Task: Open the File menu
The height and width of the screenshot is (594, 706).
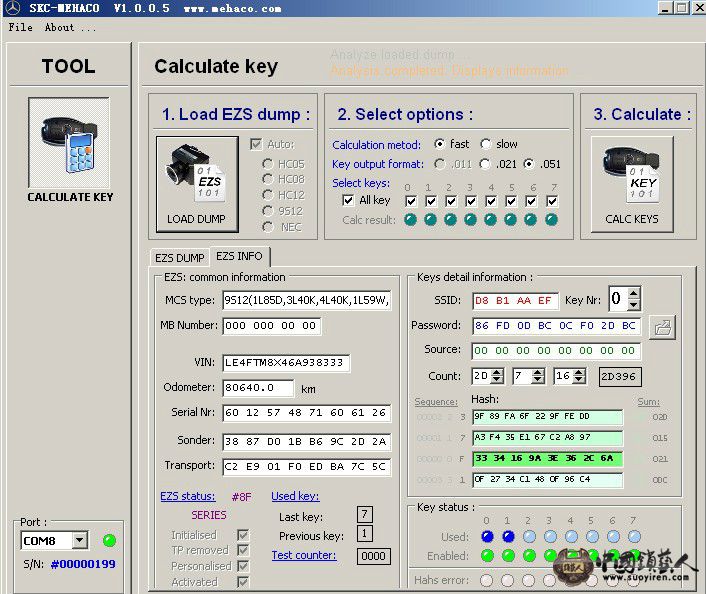Action: [x=20, y=27]
